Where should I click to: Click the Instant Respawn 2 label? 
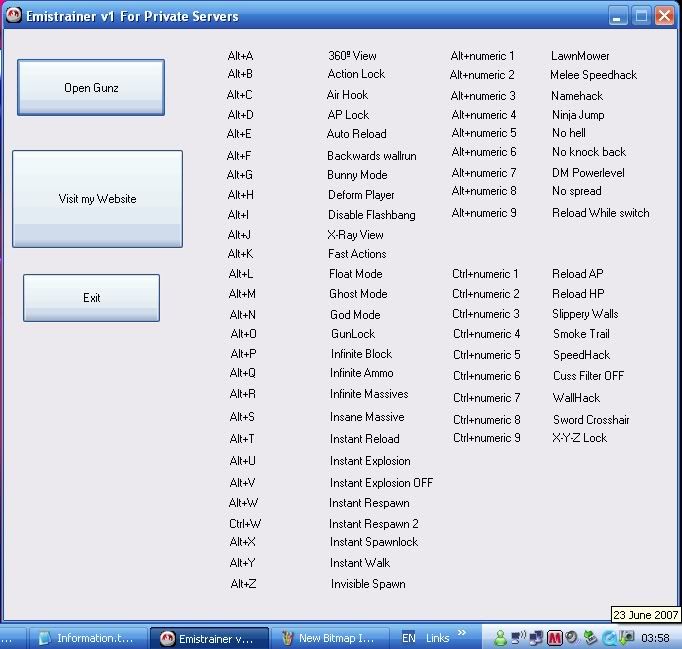[374, 524]
